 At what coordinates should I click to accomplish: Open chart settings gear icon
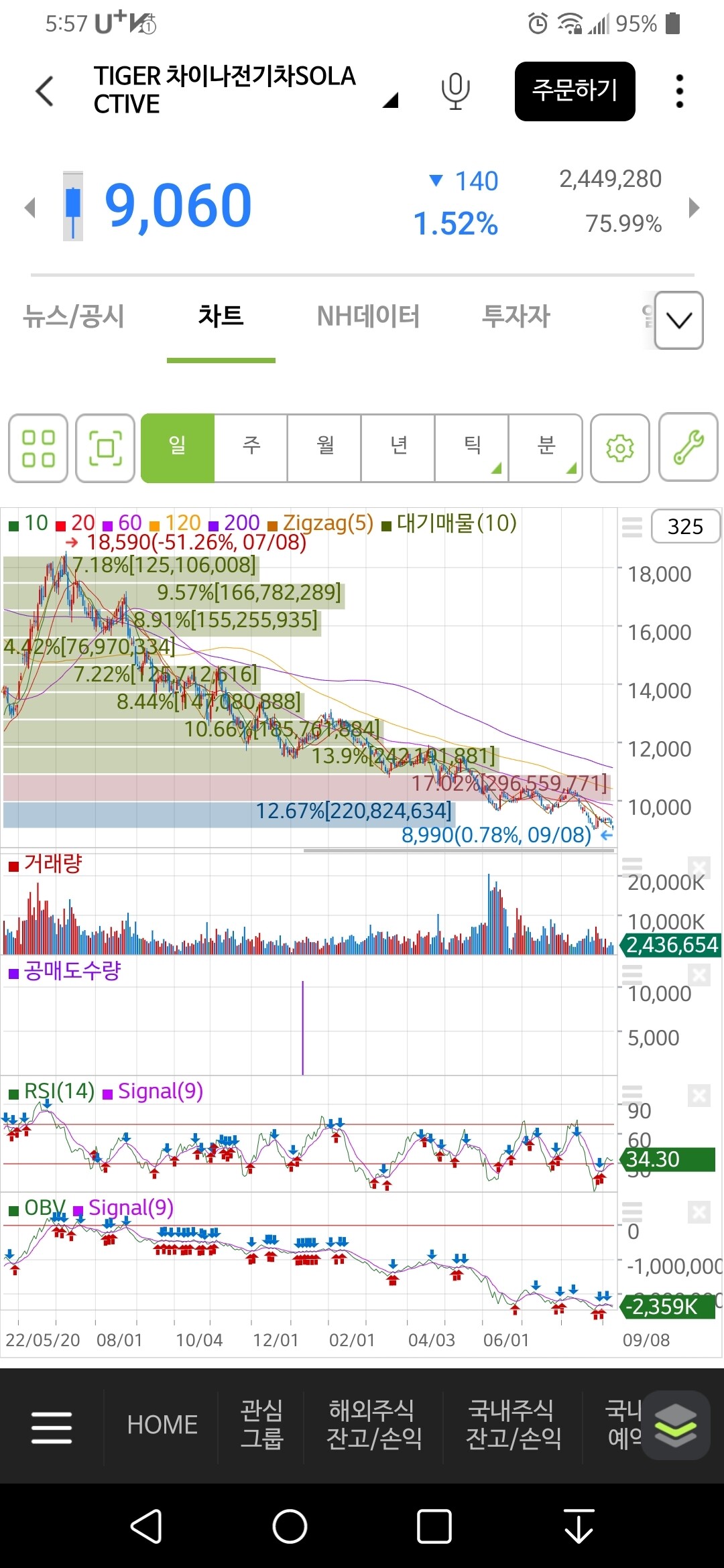[x=620, y=448]
